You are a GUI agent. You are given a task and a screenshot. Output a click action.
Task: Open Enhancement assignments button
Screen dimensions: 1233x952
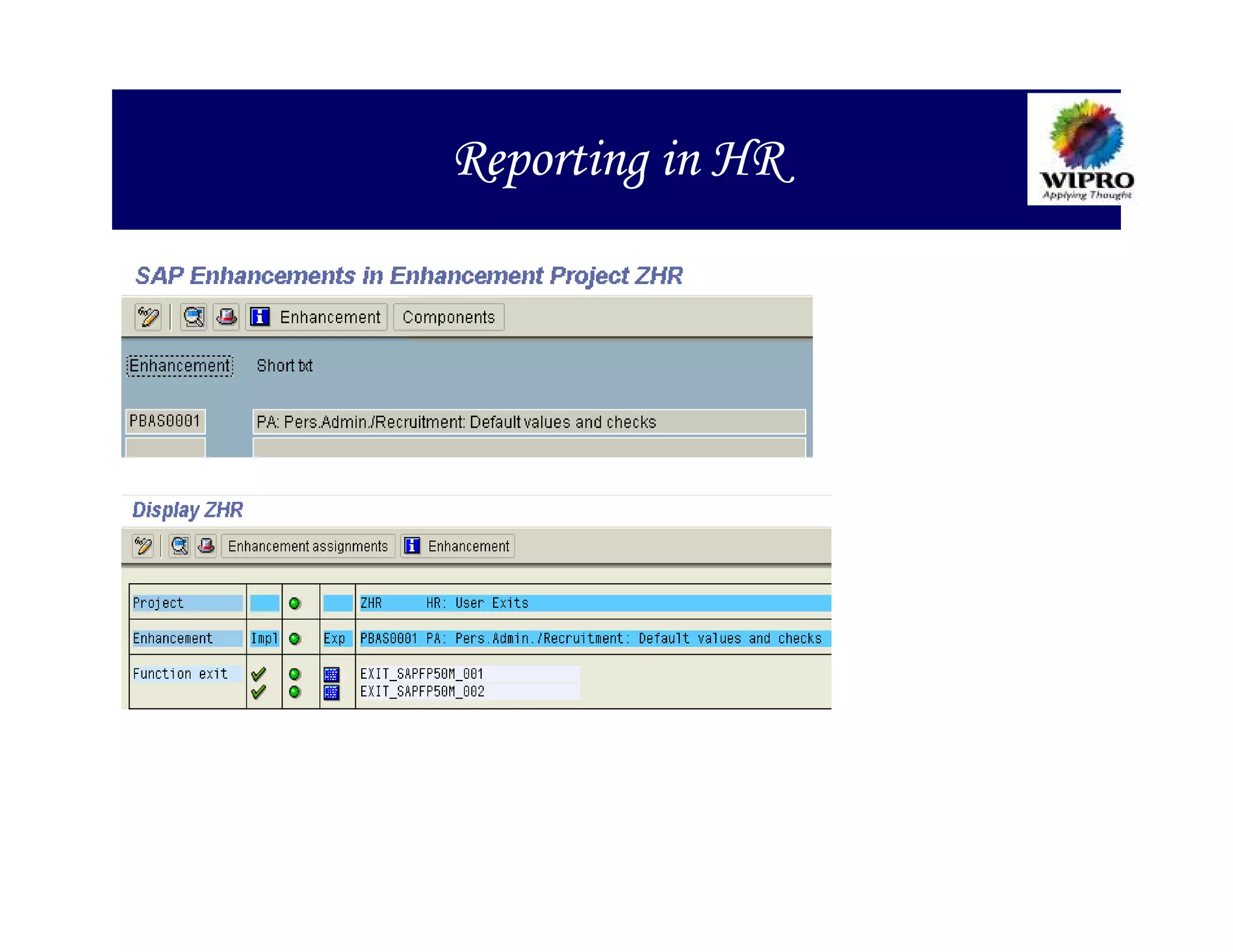[308, 546]
